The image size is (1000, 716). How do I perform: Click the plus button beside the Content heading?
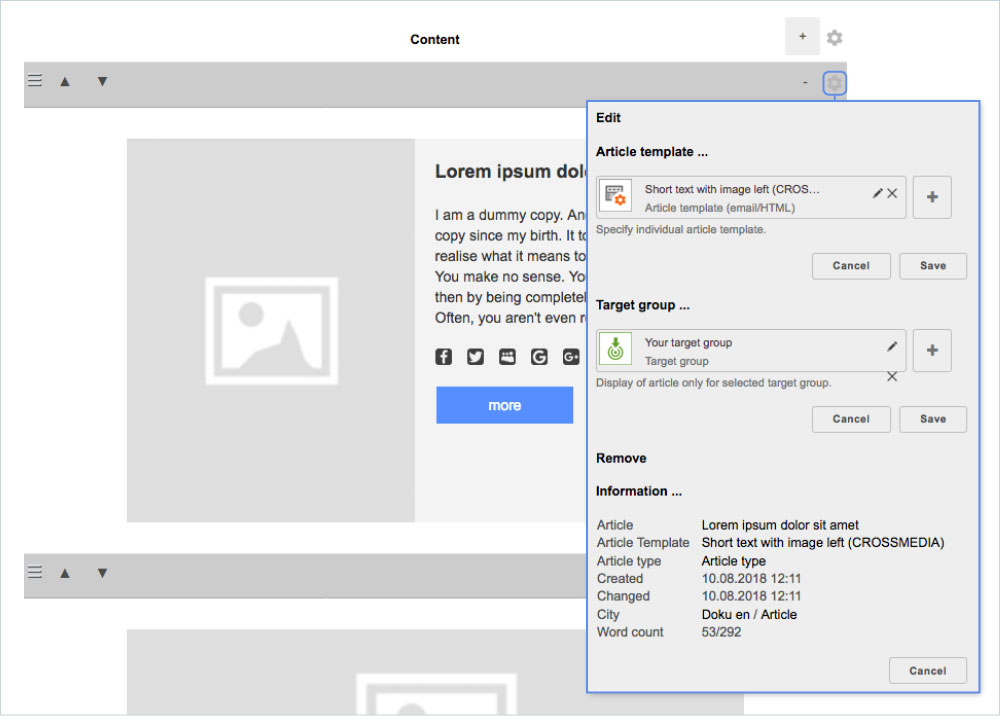click(802, 37)
